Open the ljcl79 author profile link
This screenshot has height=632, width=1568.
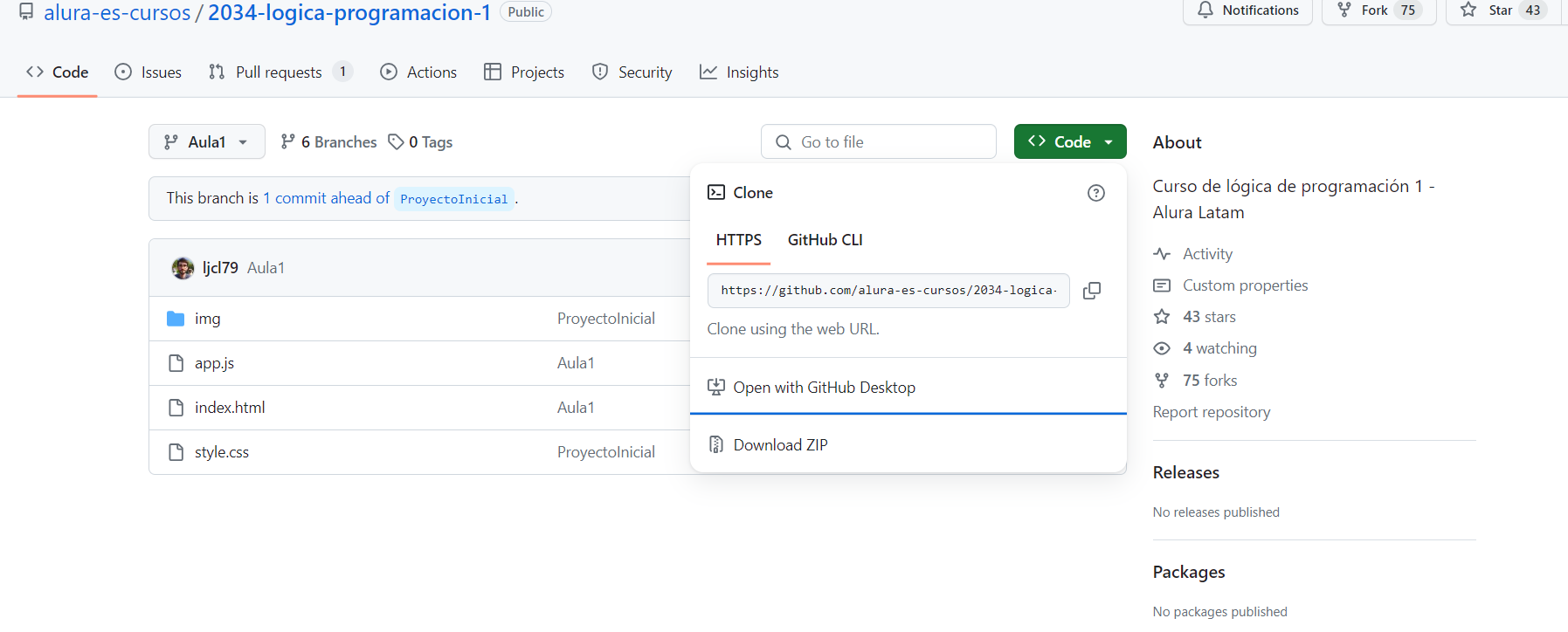tap(220, 268)
